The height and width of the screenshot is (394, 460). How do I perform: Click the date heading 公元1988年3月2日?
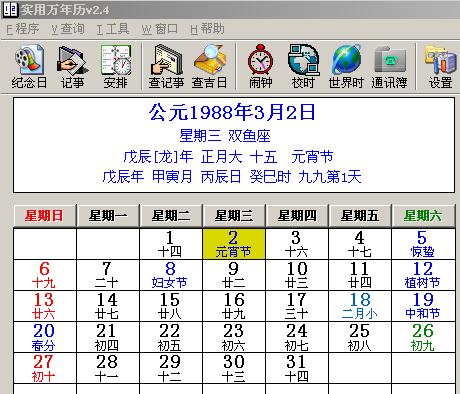pyautogui.click(x=232, y=112)
